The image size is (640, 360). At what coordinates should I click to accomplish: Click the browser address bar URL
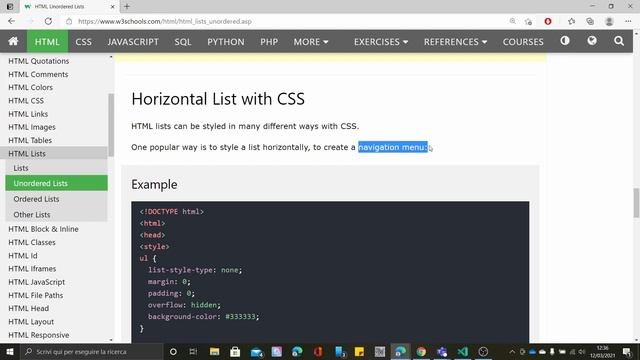164,21
